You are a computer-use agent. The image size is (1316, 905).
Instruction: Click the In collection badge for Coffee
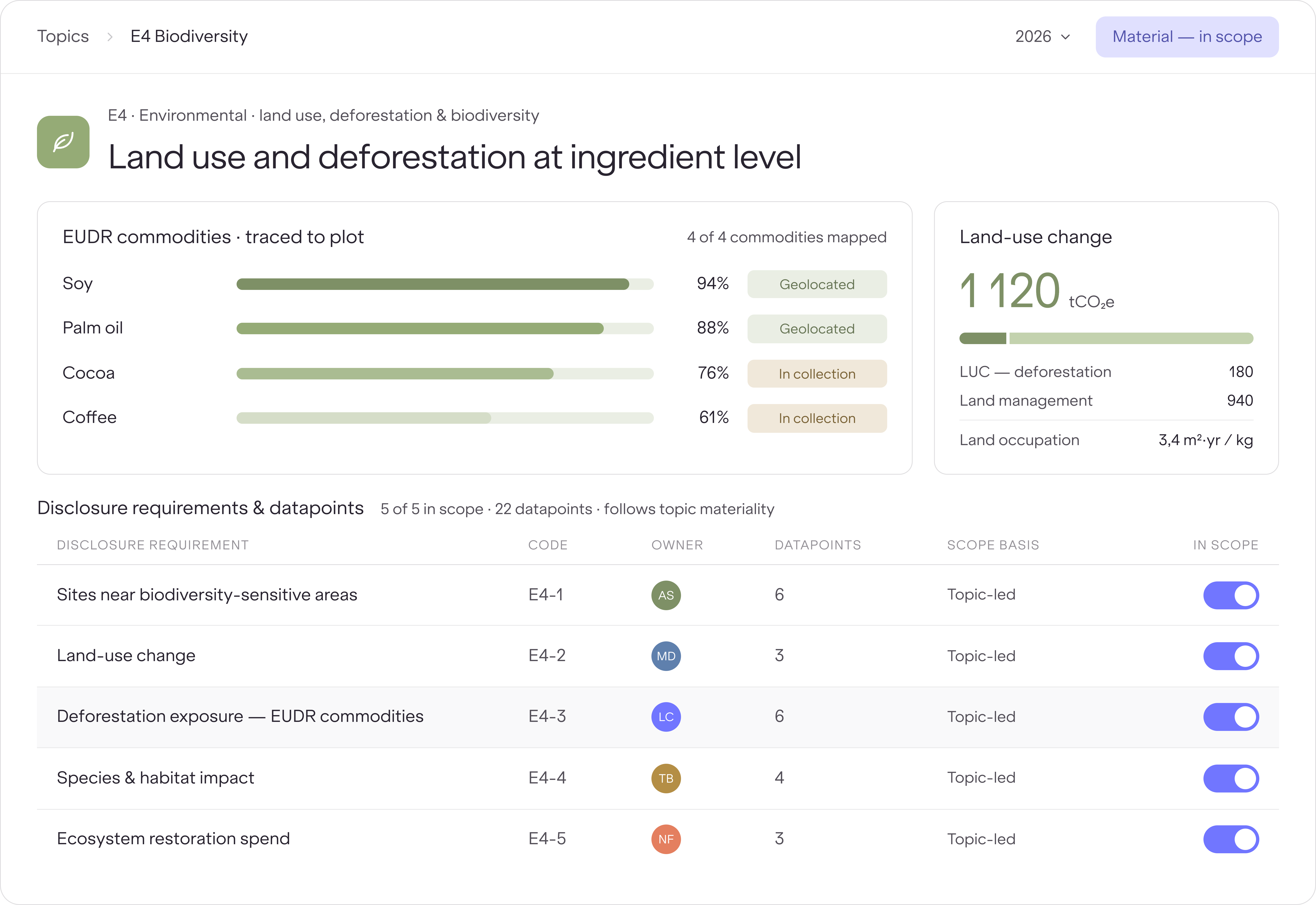817,418
